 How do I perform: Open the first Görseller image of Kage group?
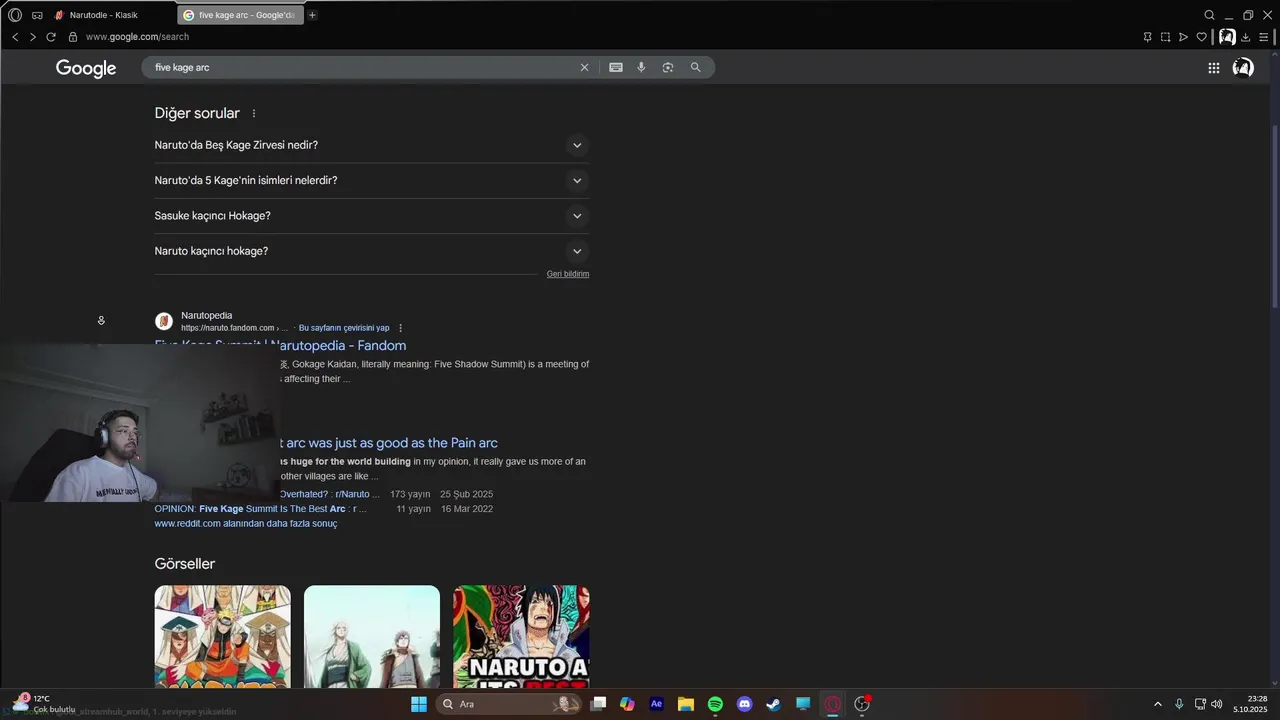tap(223, 637)
